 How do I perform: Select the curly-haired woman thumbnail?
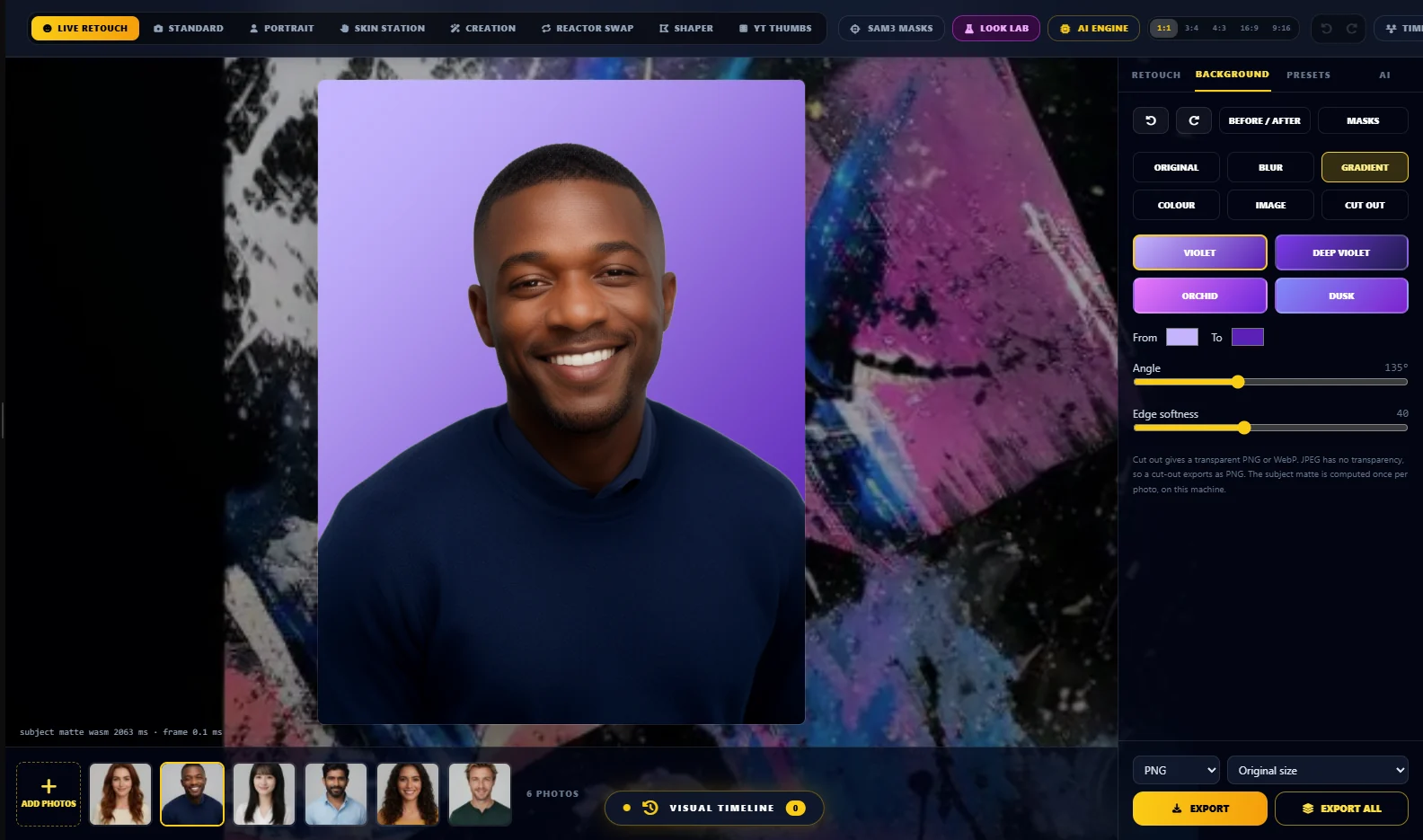pyautogui.click(x=408, y=794)
